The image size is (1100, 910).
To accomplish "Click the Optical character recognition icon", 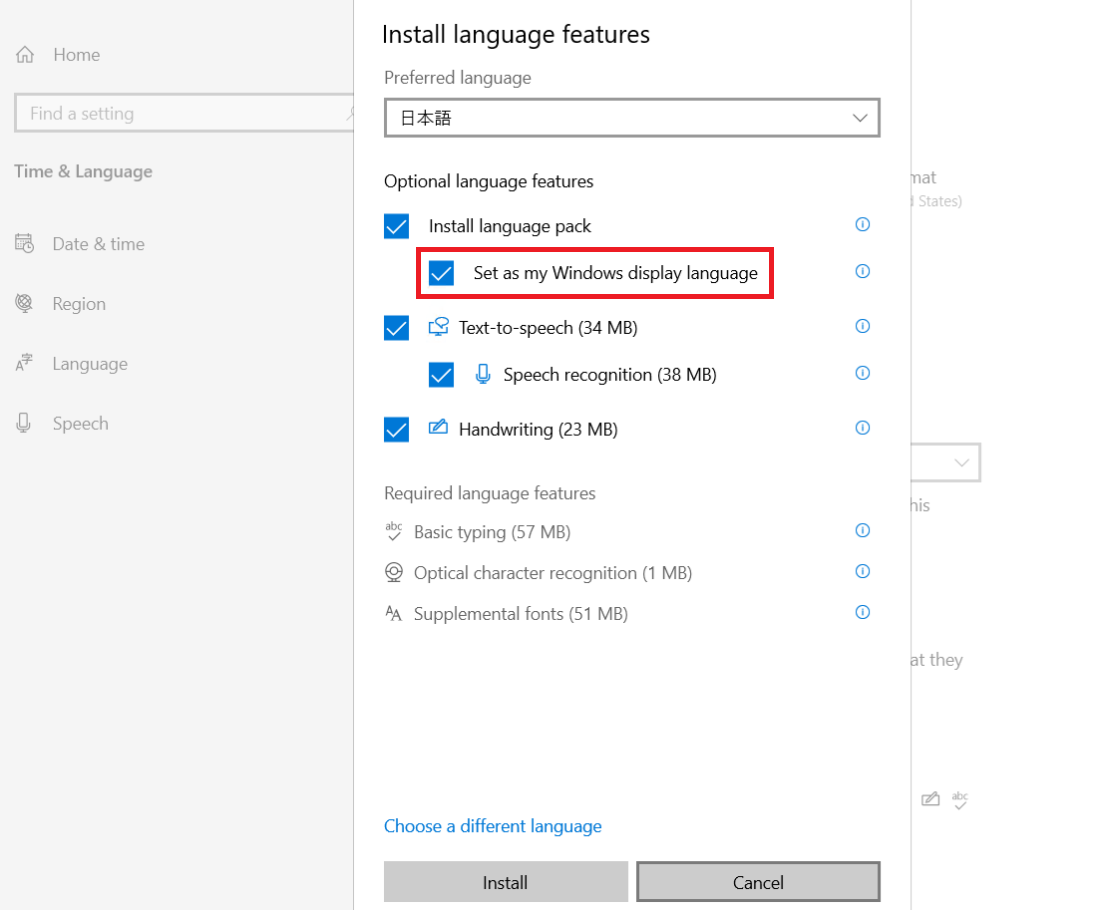I will point(394,573).
